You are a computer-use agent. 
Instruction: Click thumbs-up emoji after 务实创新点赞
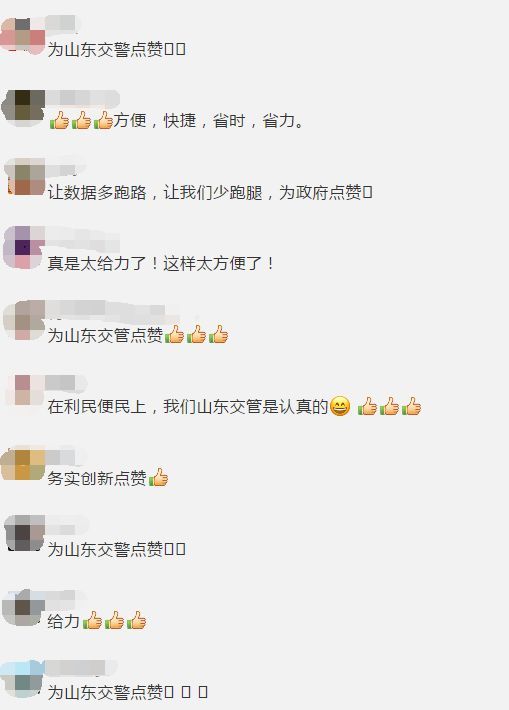(x=158, y=477)
